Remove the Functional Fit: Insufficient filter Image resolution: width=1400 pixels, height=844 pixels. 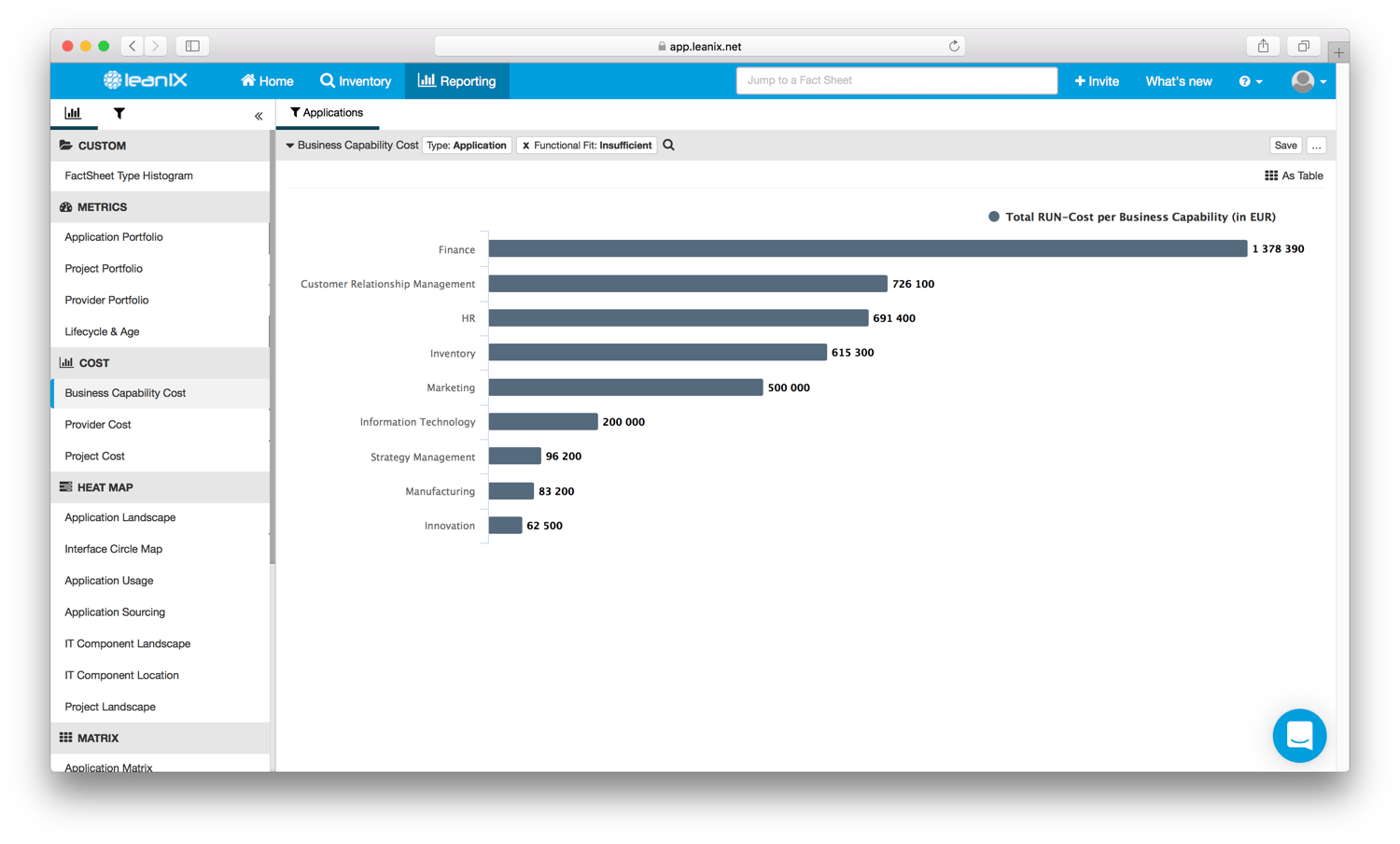525,145
